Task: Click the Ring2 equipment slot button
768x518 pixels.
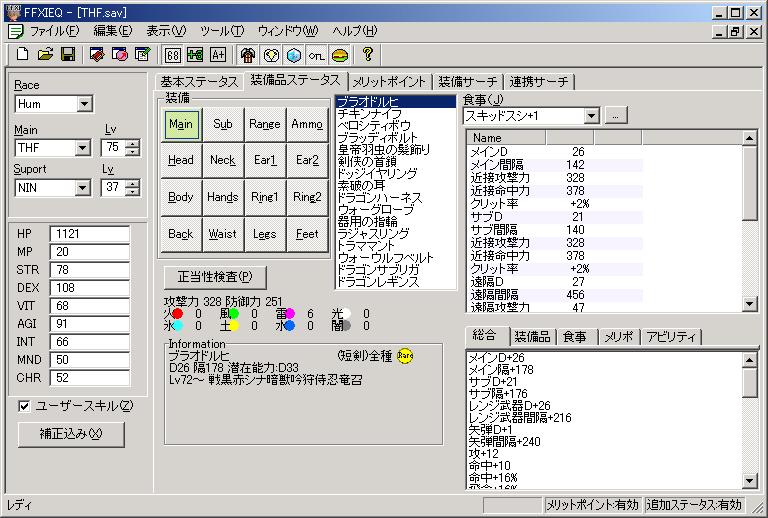Action: point(307,197)
